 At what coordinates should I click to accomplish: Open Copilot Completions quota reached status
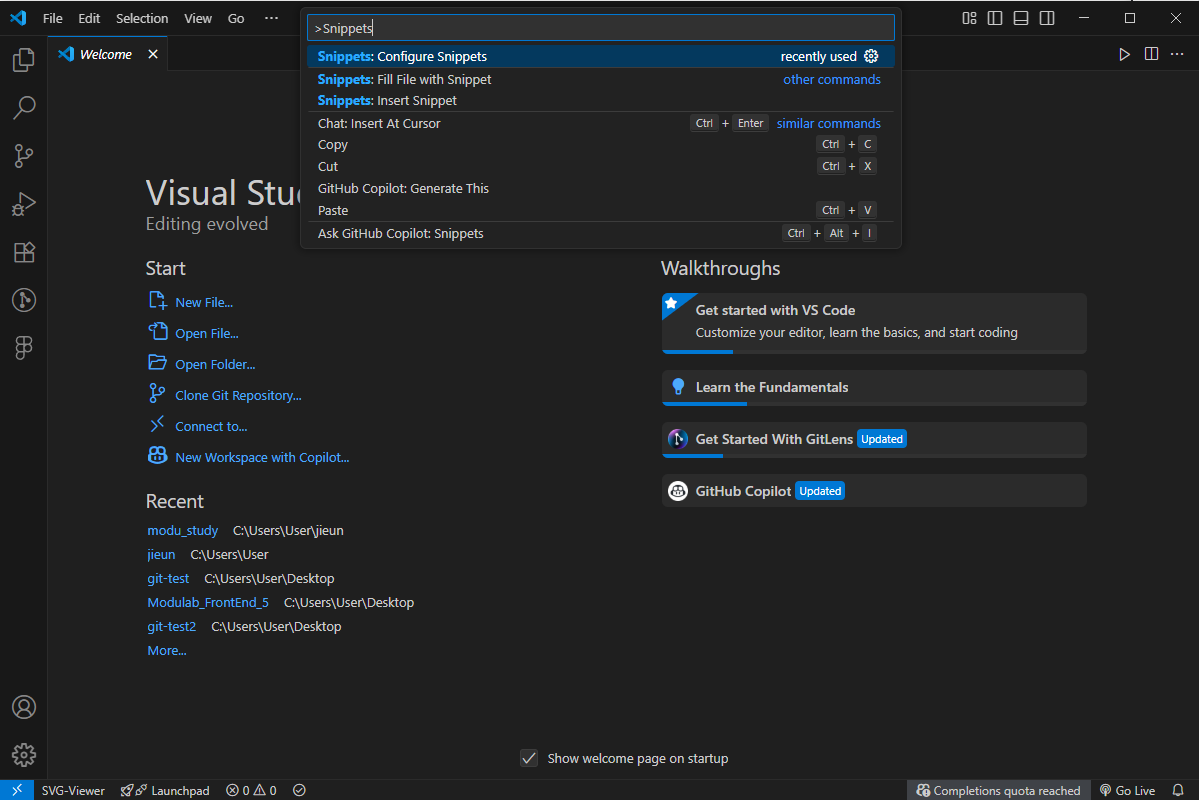999,790
